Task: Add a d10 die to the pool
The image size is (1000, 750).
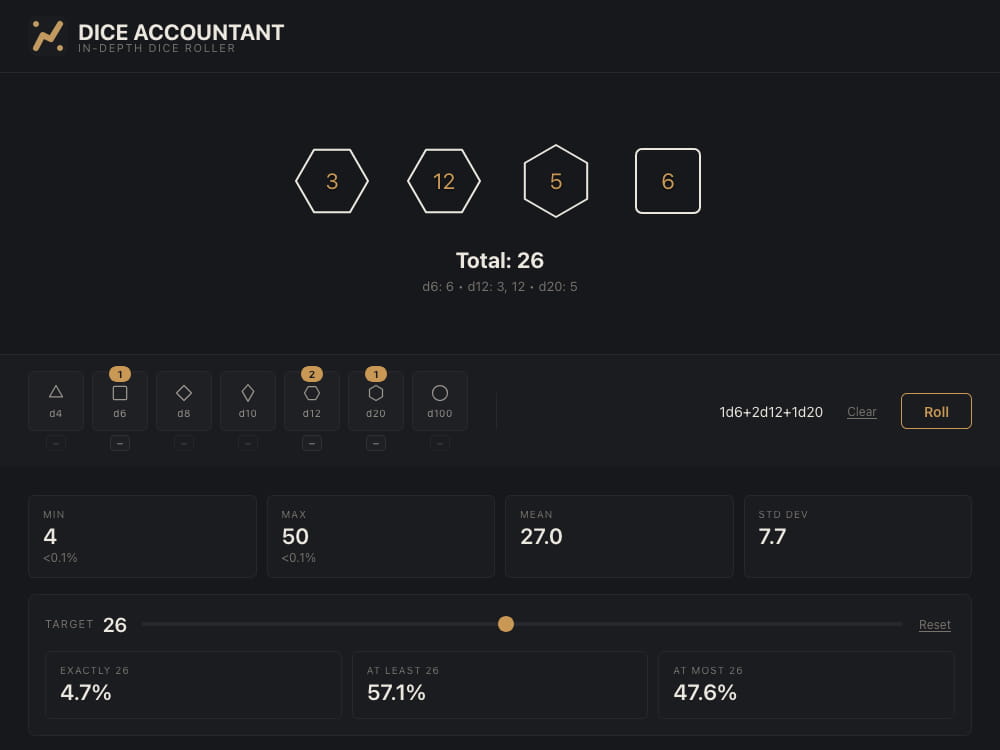Action: [248, 401]
